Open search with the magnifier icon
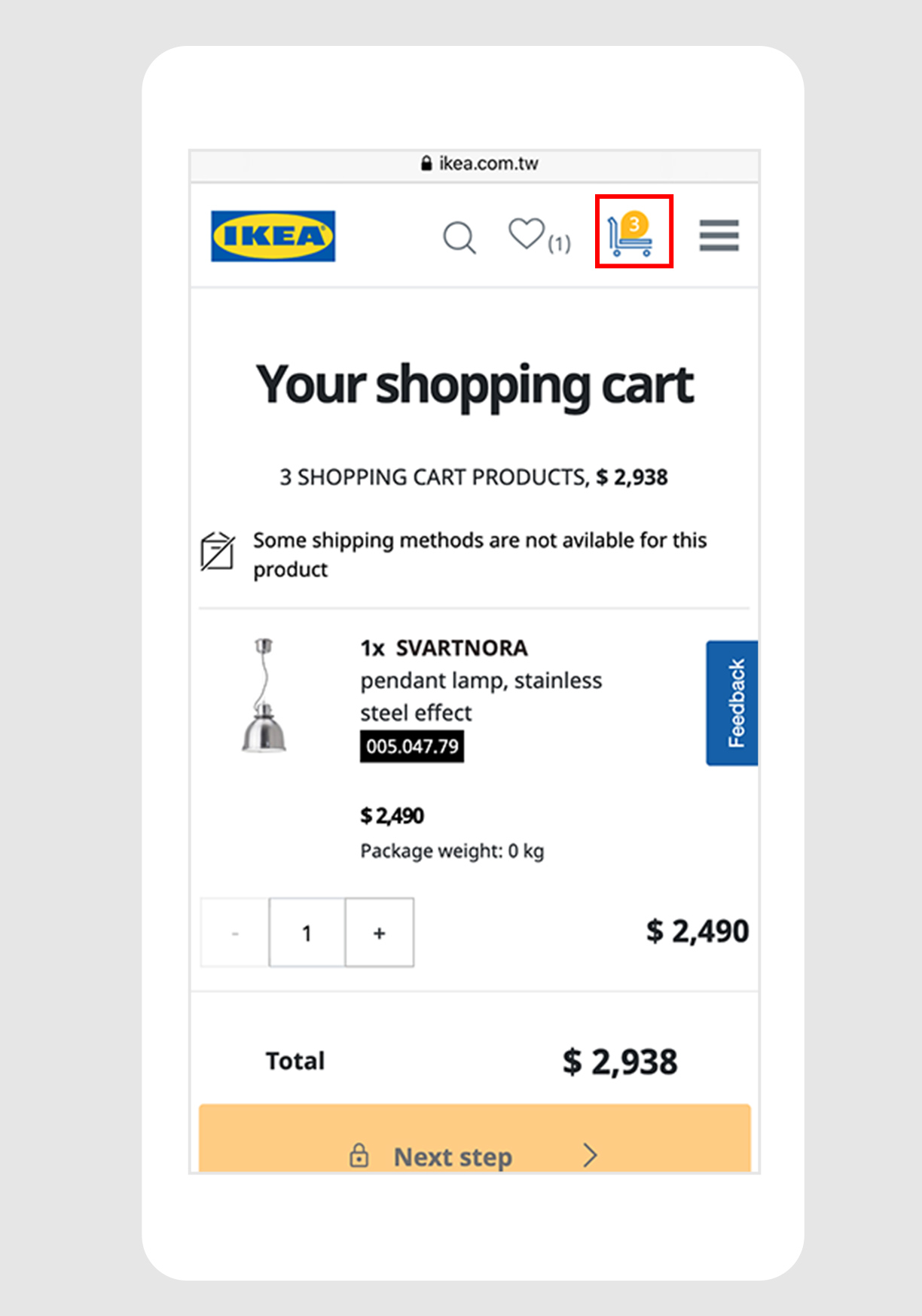 pos(459,237)
